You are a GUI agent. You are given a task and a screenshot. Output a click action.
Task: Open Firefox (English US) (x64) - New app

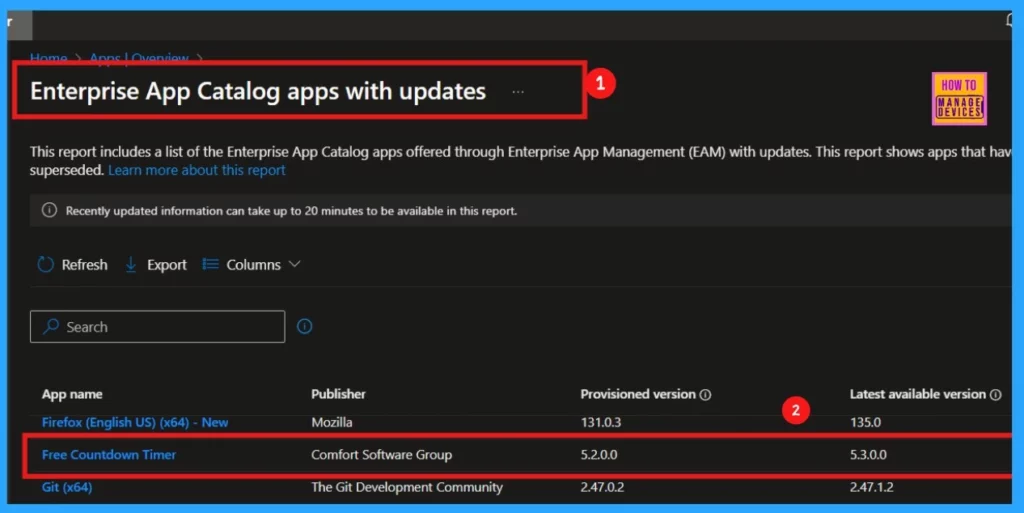(135, 422)
